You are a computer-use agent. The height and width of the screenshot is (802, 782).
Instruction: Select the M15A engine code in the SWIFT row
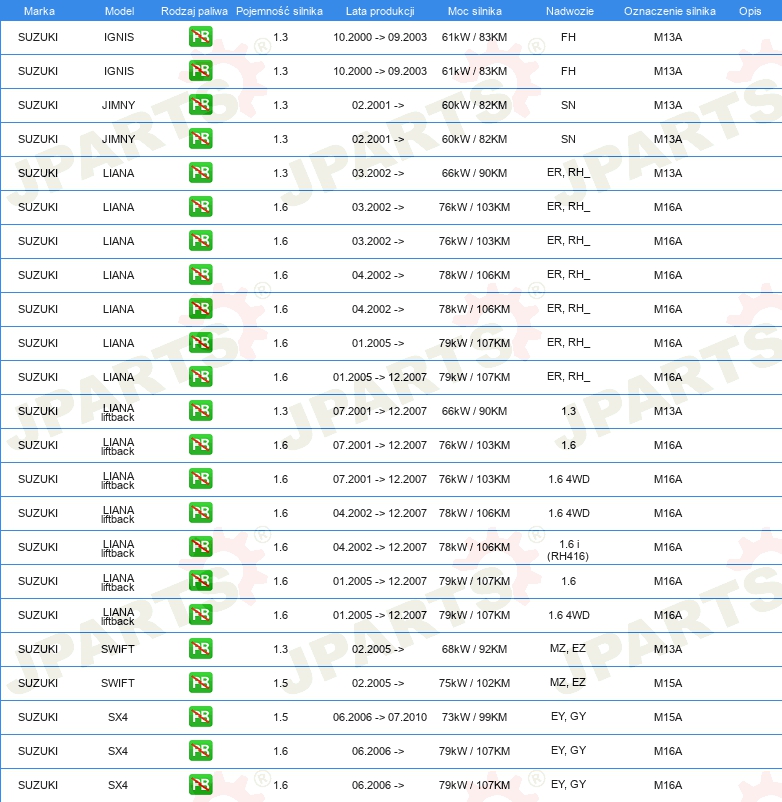668,683
